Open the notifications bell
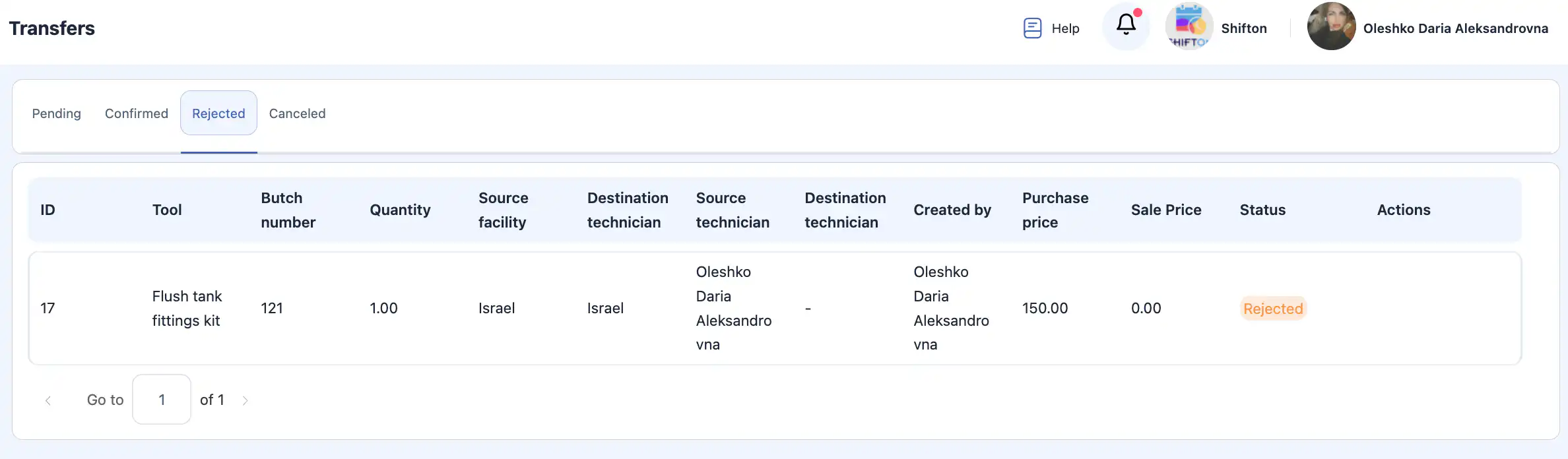Image resolution: width=1568 pixels, height=459 pixels. [1126, 26]
